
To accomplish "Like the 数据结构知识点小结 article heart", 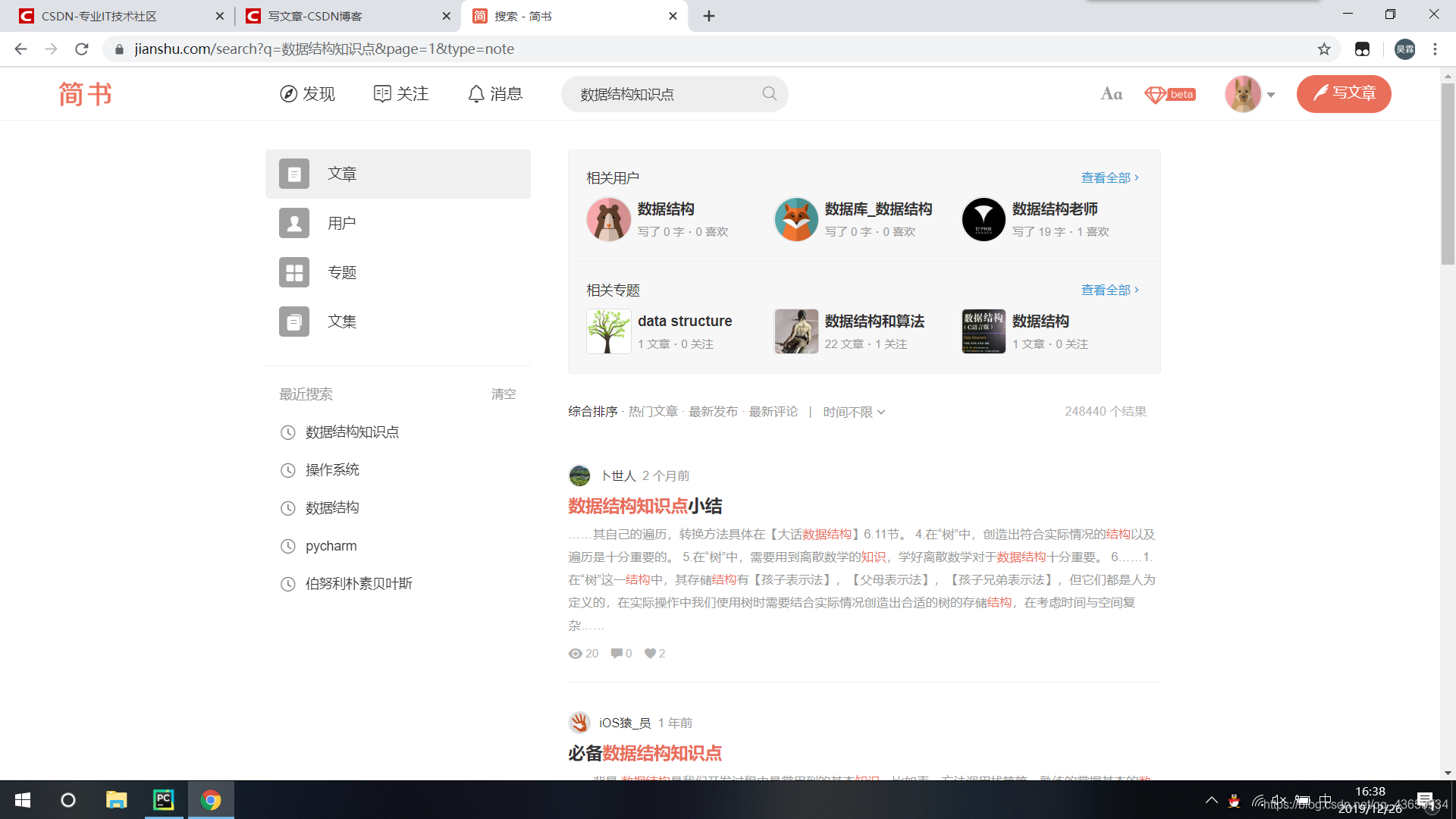I will (x=651, y=653).
